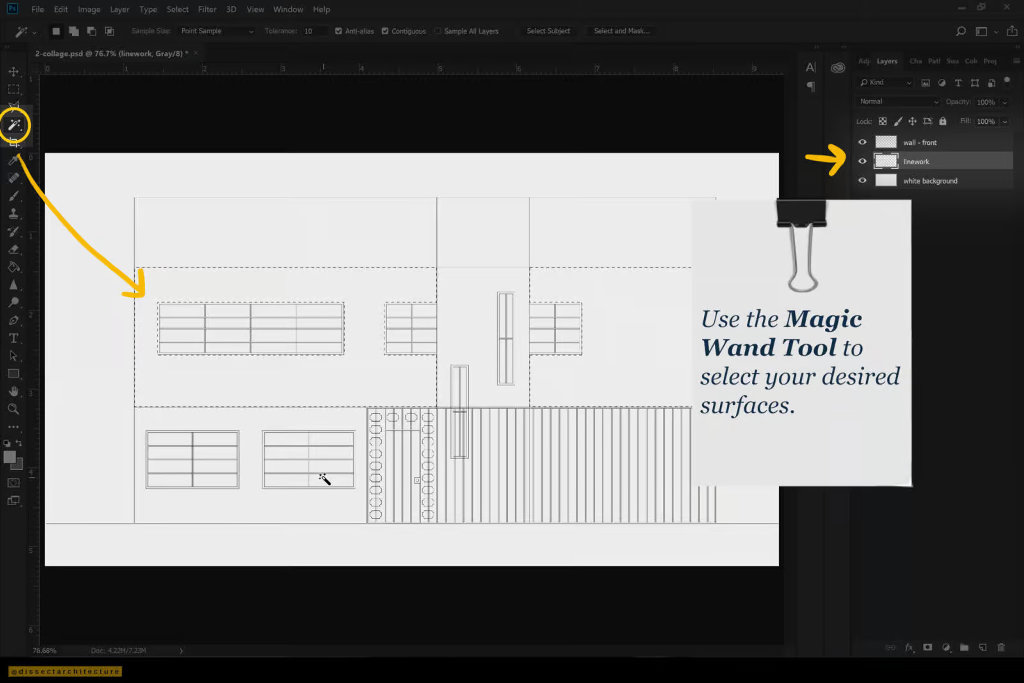Lock all layer attributes
This screenshot has height=683, width=1024.
942,121
